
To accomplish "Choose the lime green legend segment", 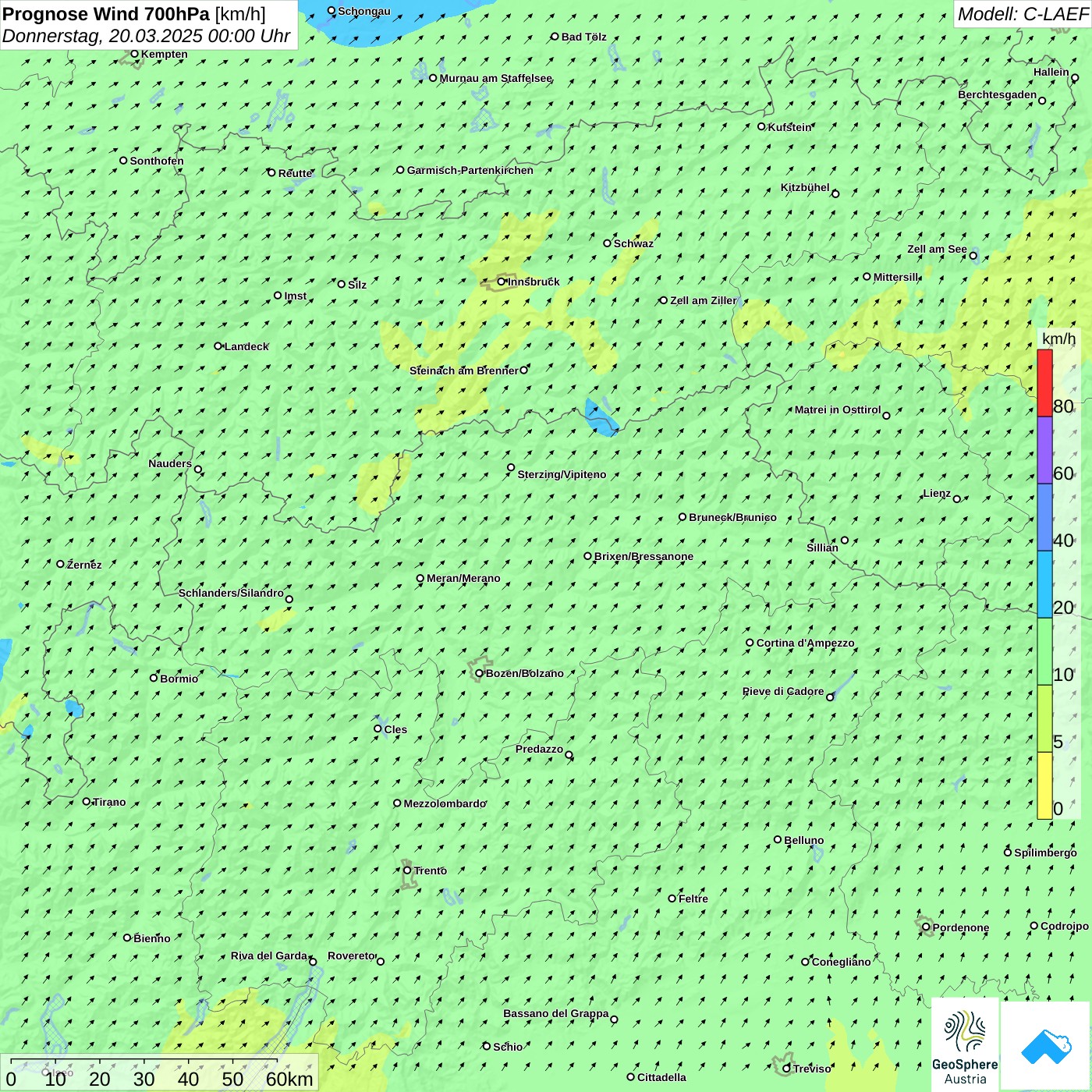I will coord(1044,718).
